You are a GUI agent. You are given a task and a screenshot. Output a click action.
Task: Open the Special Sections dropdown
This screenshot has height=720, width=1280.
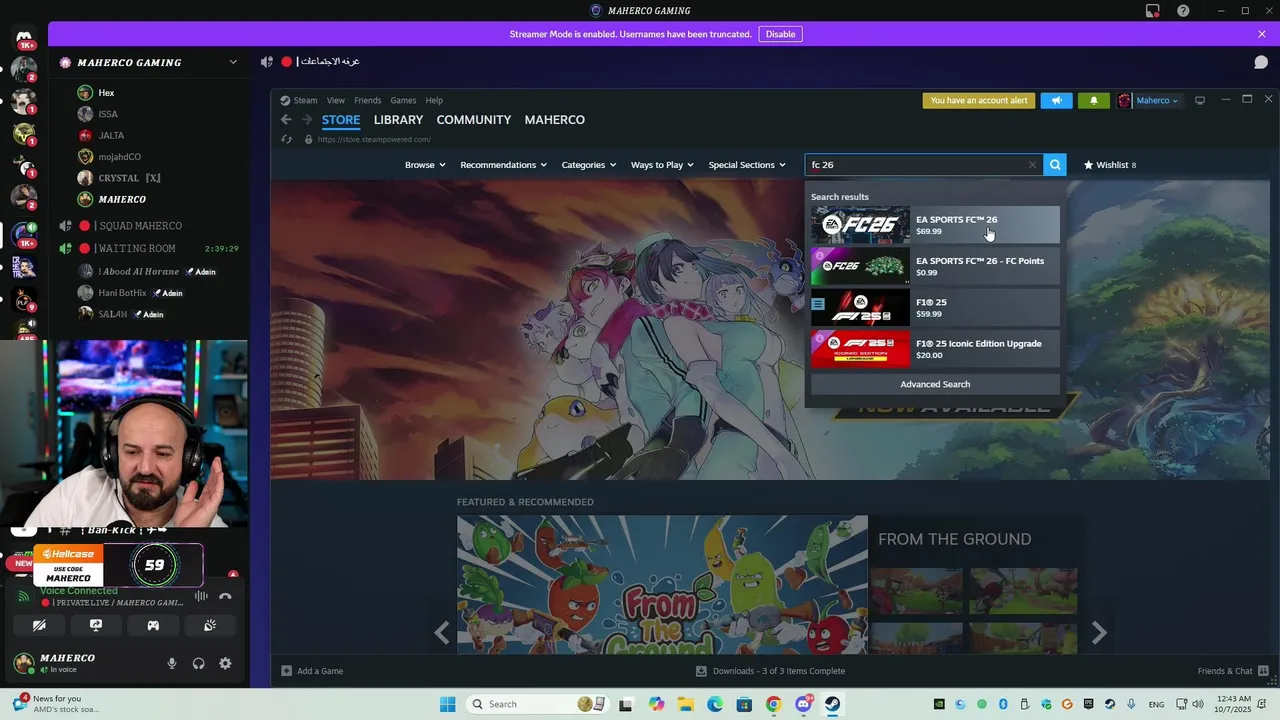747,165
